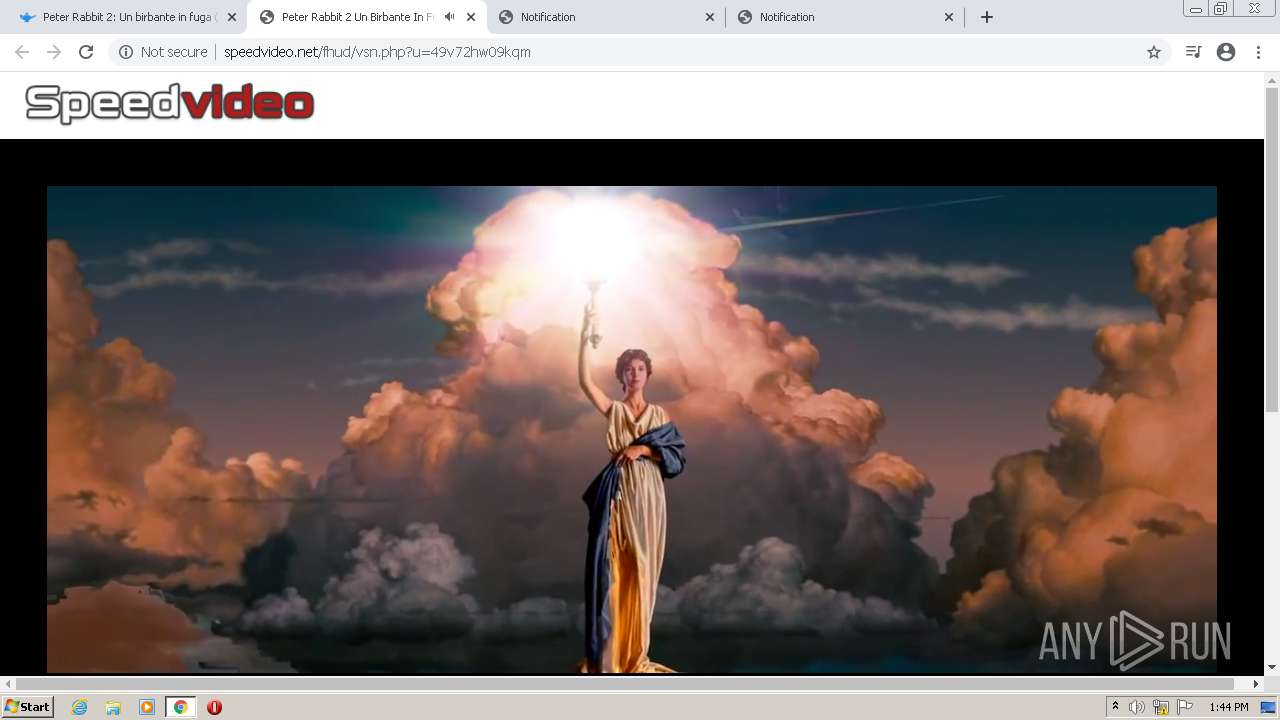The image size is (1280, 720).
Task: Open the Action Center flag icon
Action: tap(1185, 707)
